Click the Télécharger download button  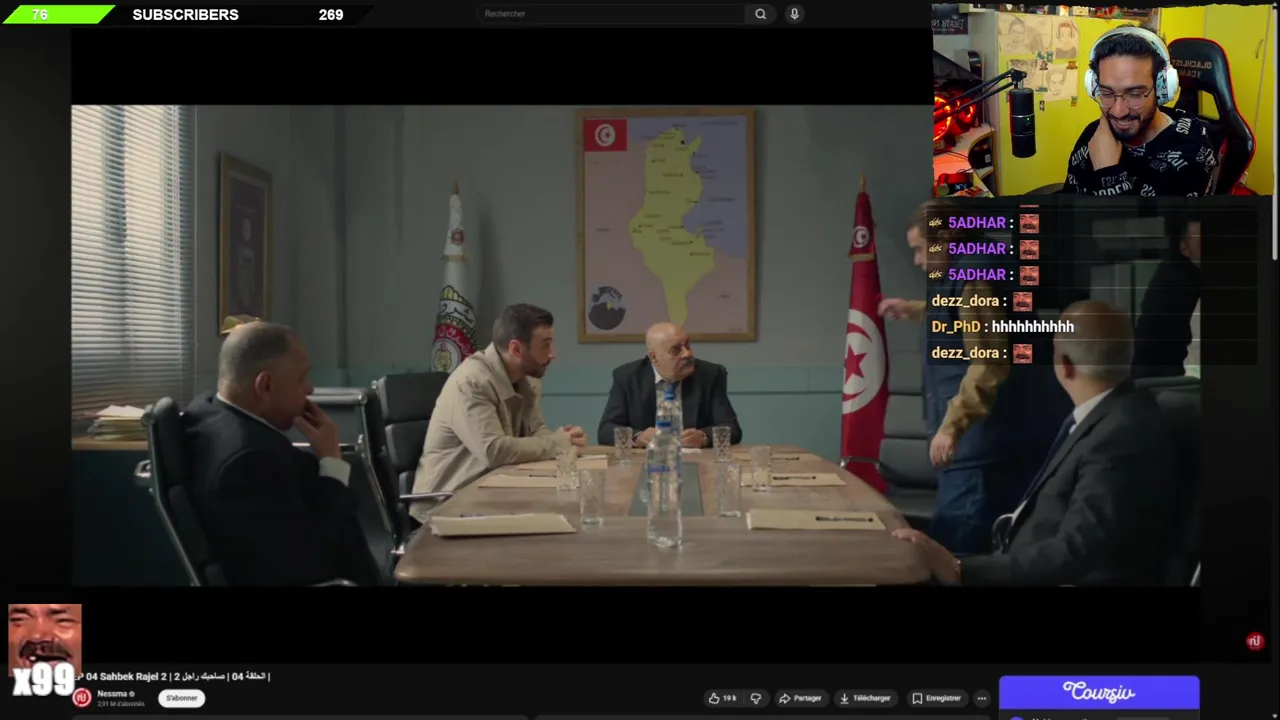[x=866, y=698]
